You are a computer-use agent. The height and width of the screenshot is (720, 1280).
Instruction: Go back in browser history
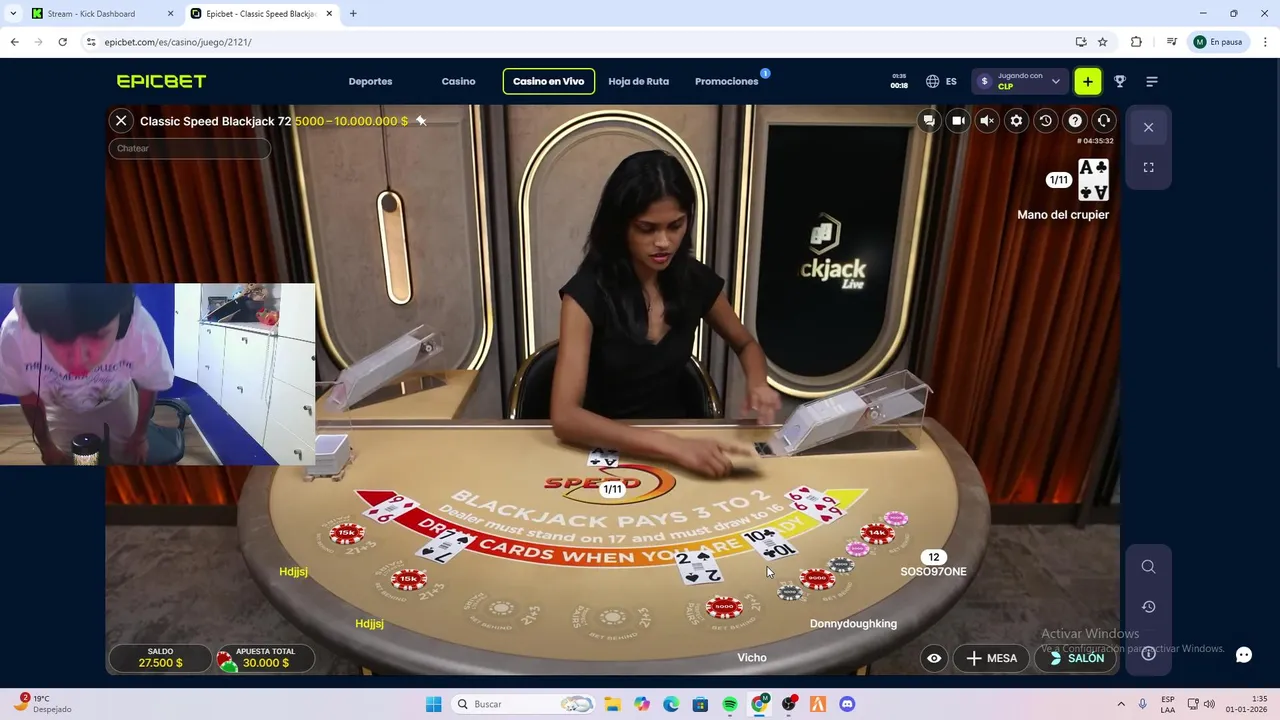(14, 42)
